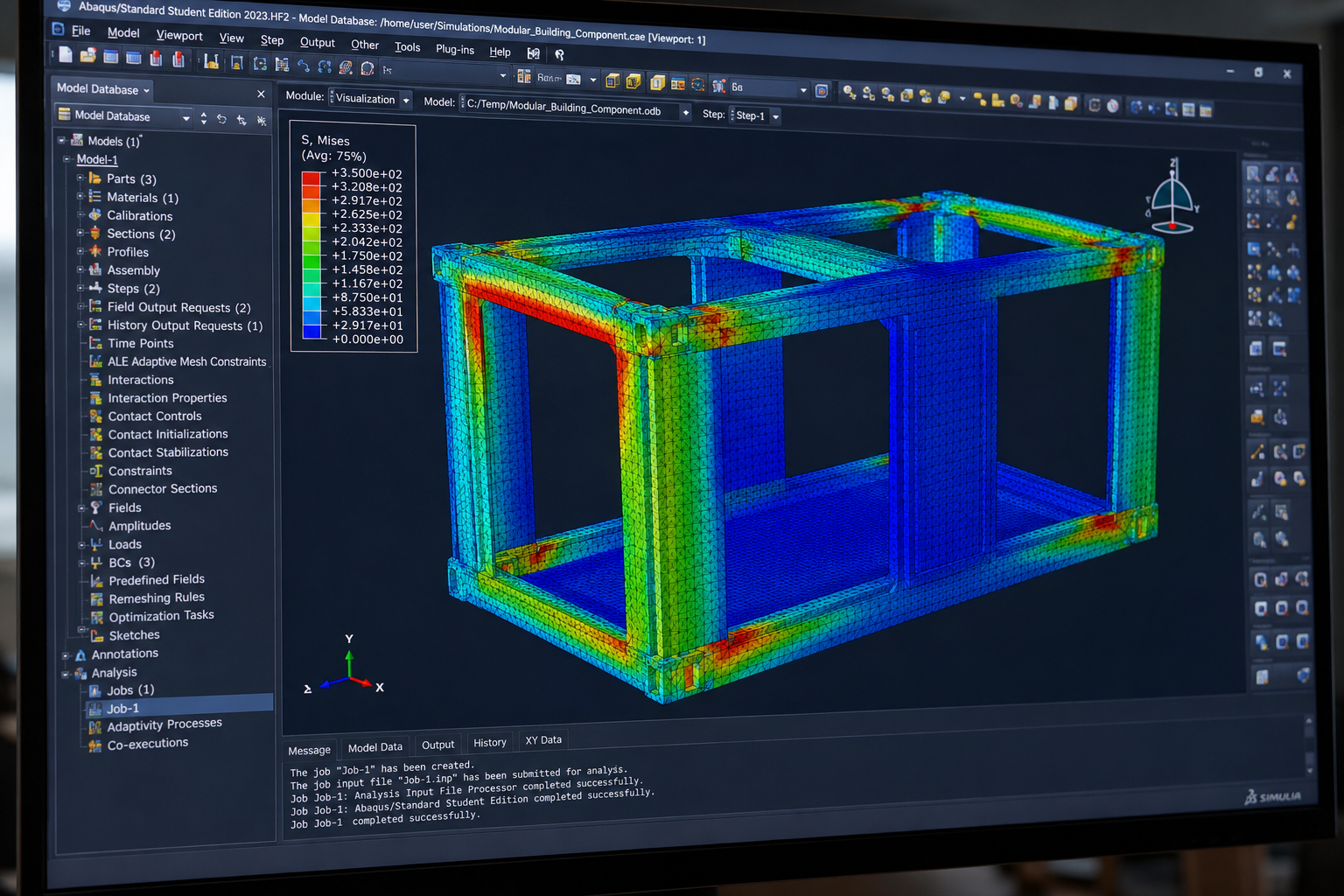The height and width of the screenshot is (896, 1344).
Task: Open the Help menu
Action: [x=500, y=52]
